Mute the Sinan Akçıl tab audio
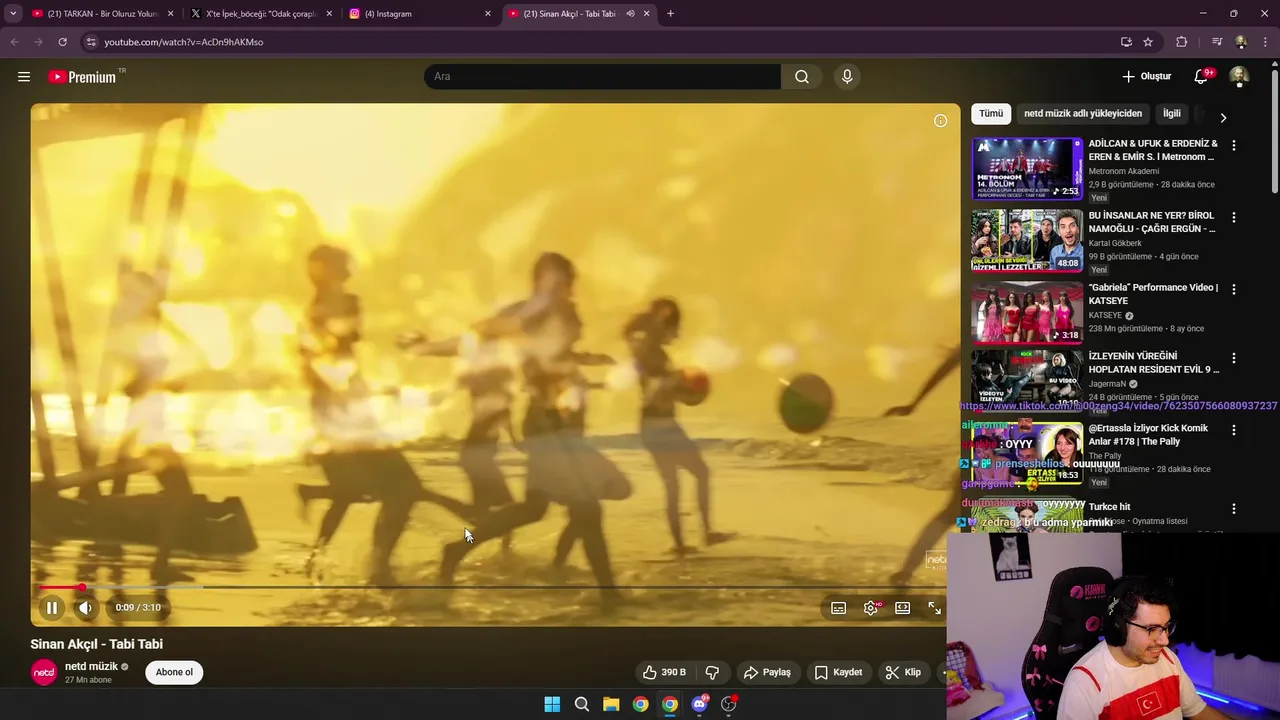 click(630, 14)
